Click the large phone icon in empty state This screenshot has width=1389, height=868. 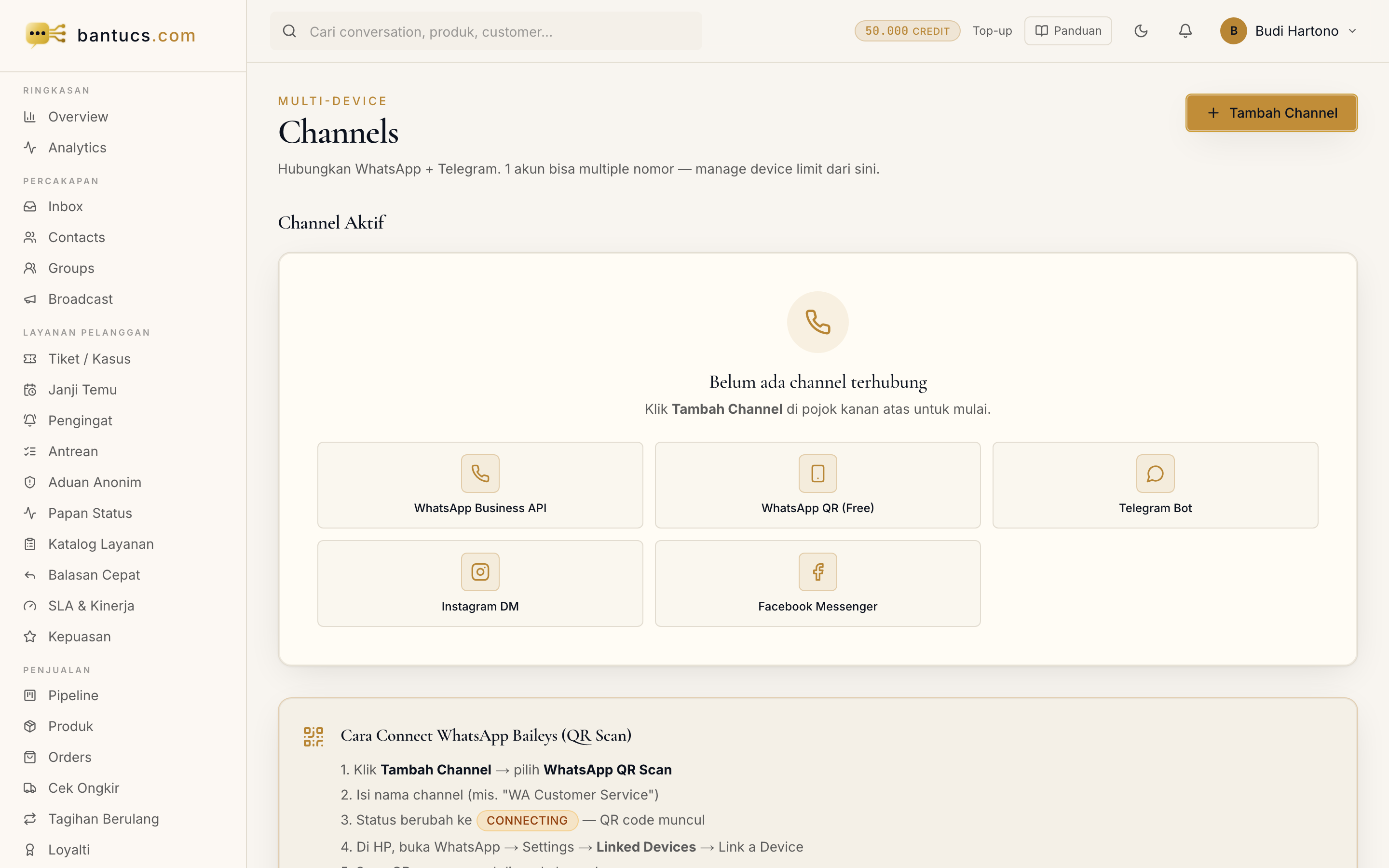click(817, 322)
